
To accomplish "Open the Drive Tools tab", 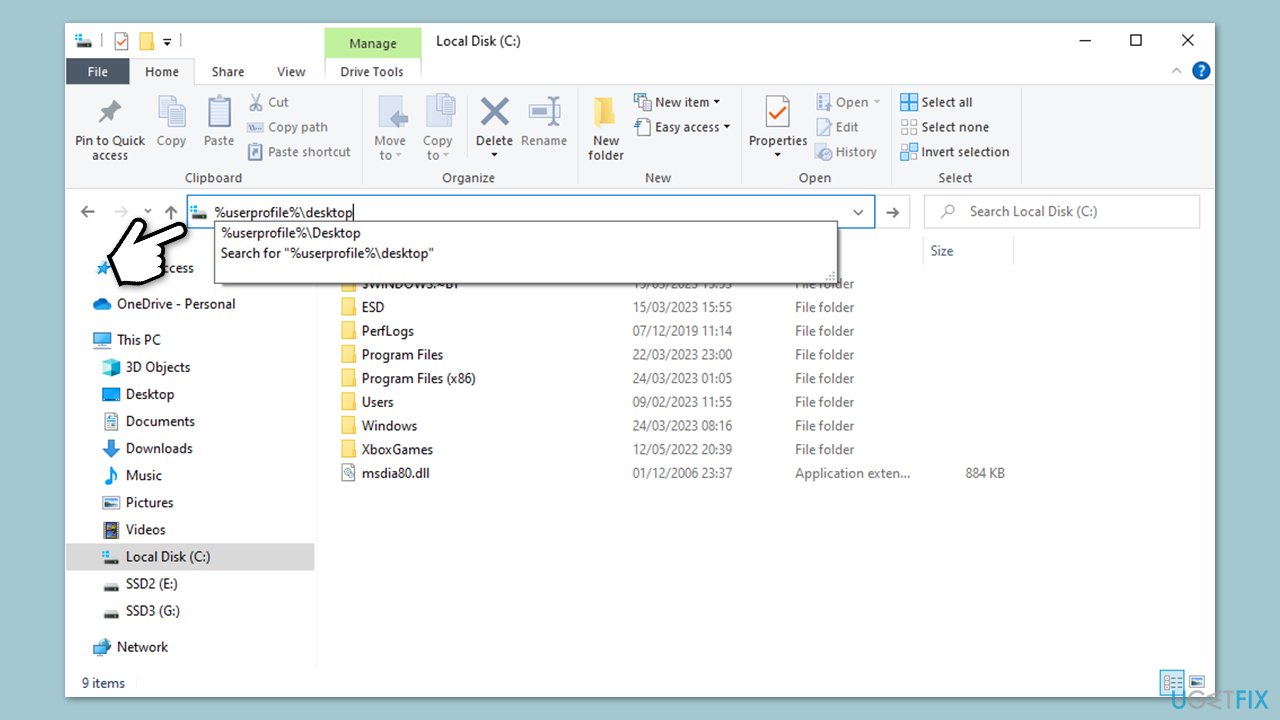I will 372,71.
